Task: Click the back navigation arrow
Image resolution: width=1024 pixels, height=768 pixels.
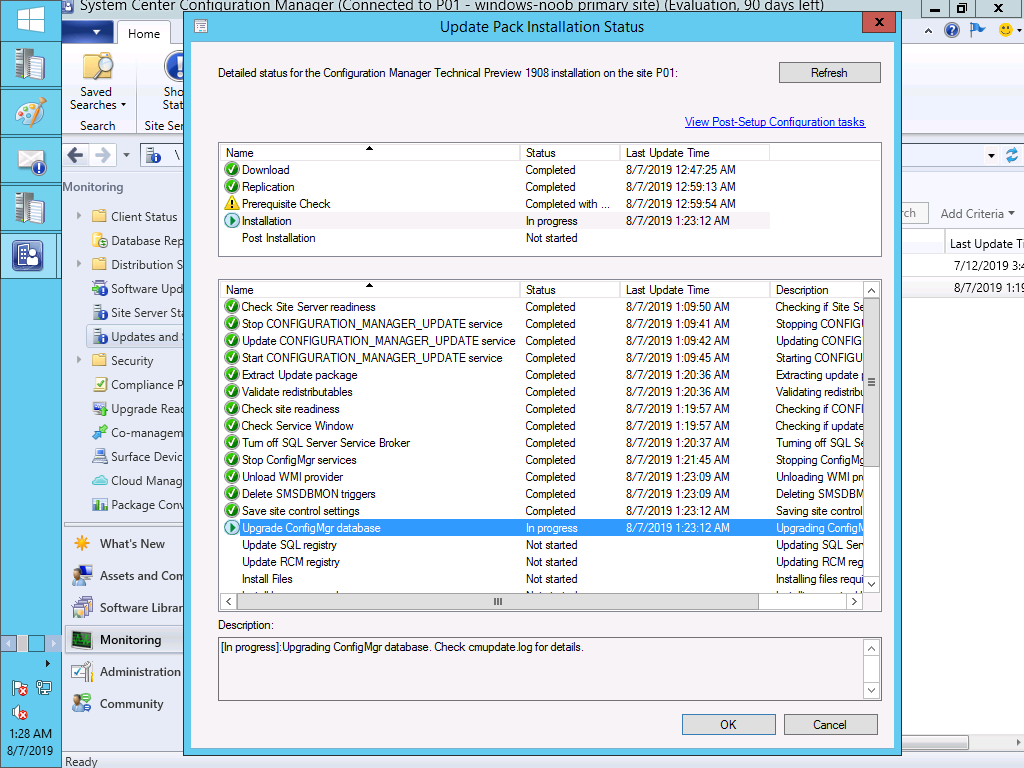Action: (76, 155)
